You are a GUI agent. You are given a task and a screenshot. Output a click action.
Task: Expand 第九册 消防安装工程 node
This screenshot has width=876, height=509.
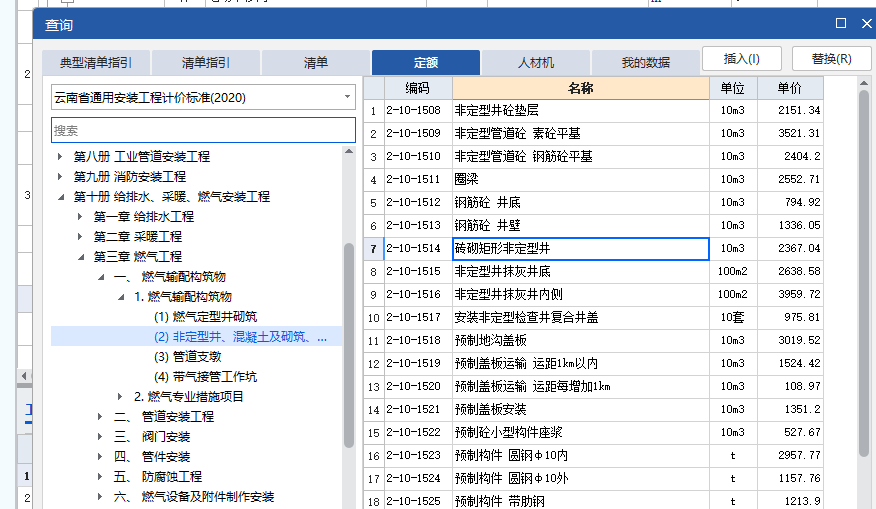pos(60,177)
